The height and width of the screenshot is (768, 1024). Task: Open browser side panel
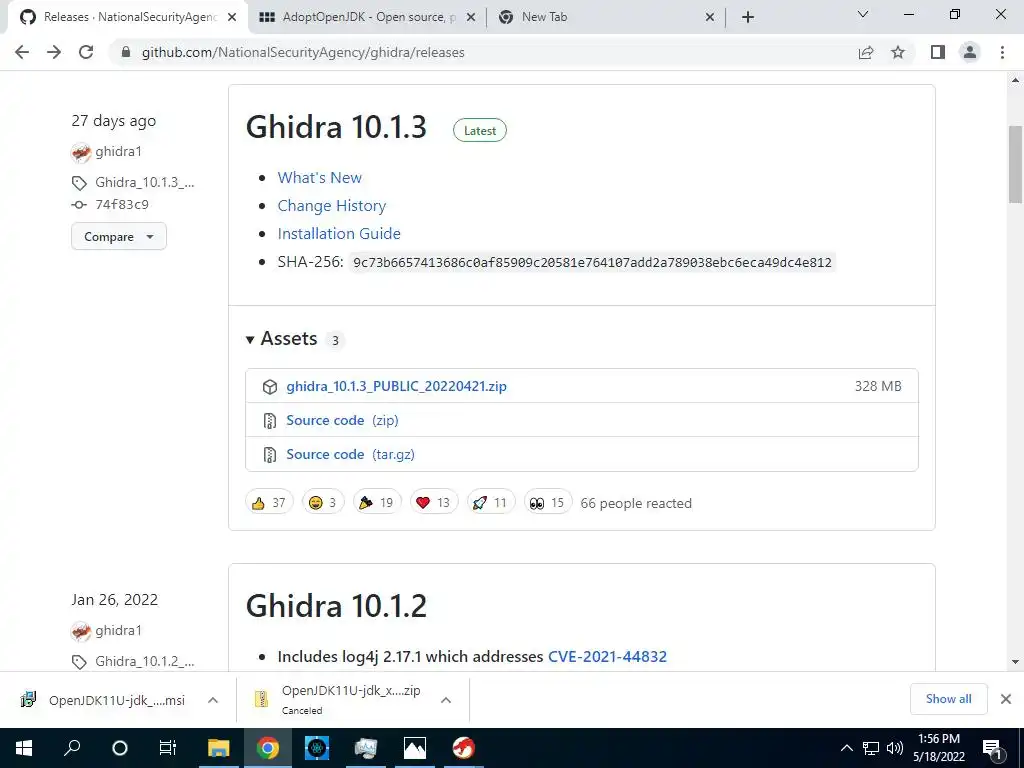(x=938, y=52)
